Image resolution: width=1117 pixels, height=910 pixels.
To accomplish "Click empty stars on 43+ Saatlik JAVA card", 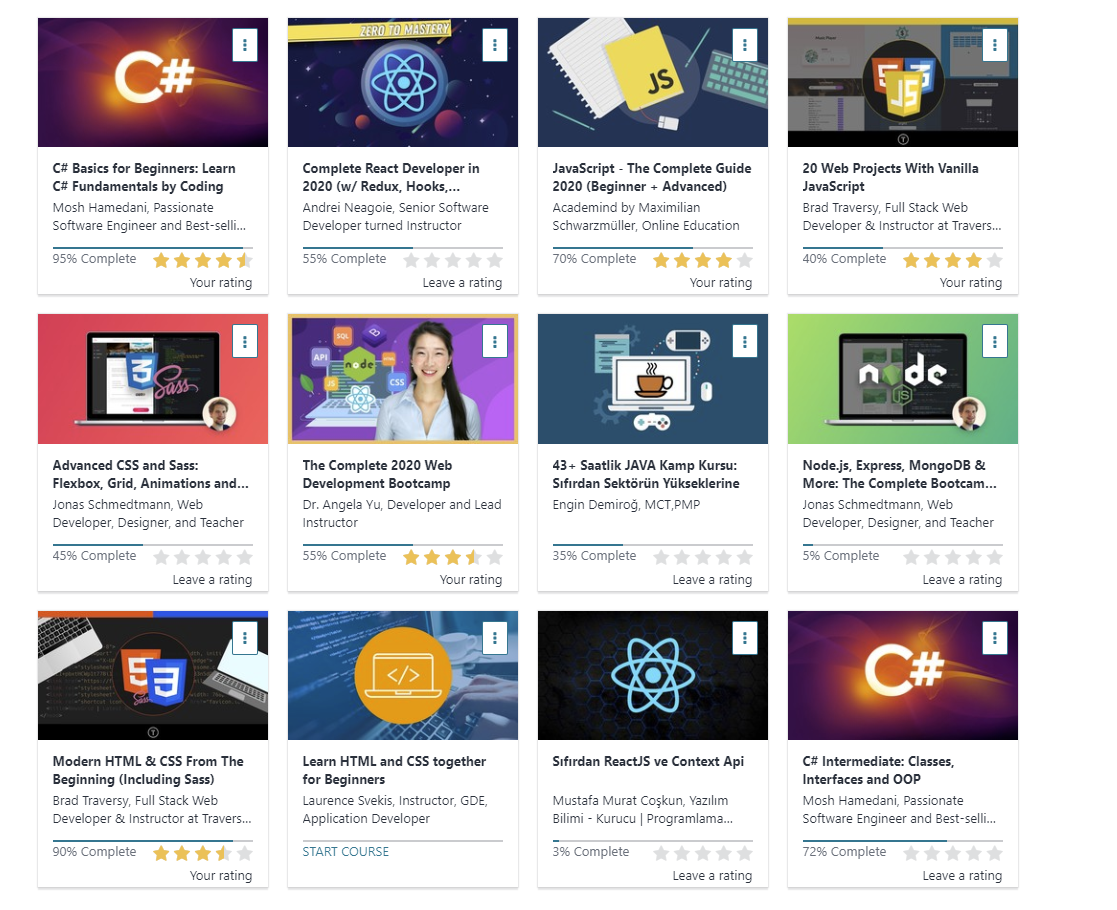I will tap(703, 557).
